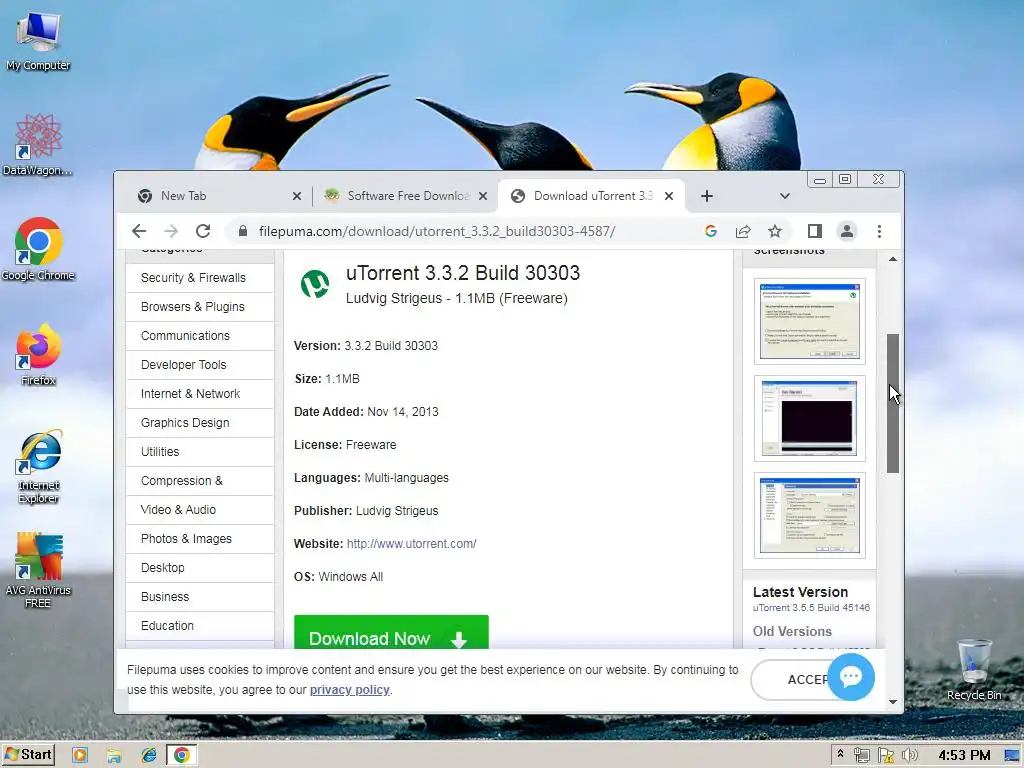Open a new tab with plus button
1024x768 pixels.
pos(707,196)
